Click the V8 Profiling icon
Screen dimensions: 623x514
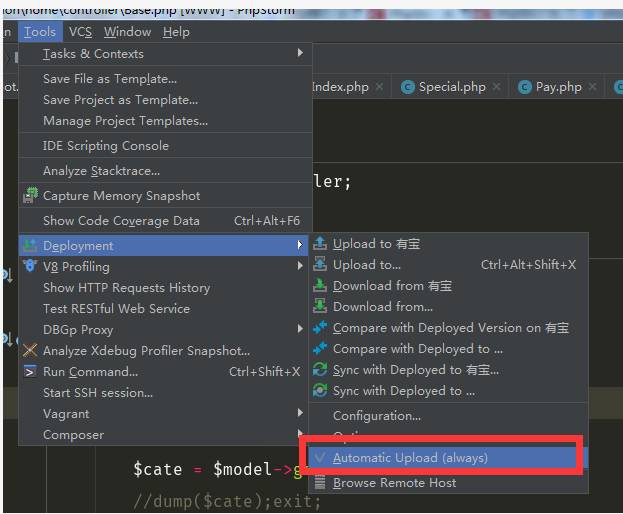30,266
